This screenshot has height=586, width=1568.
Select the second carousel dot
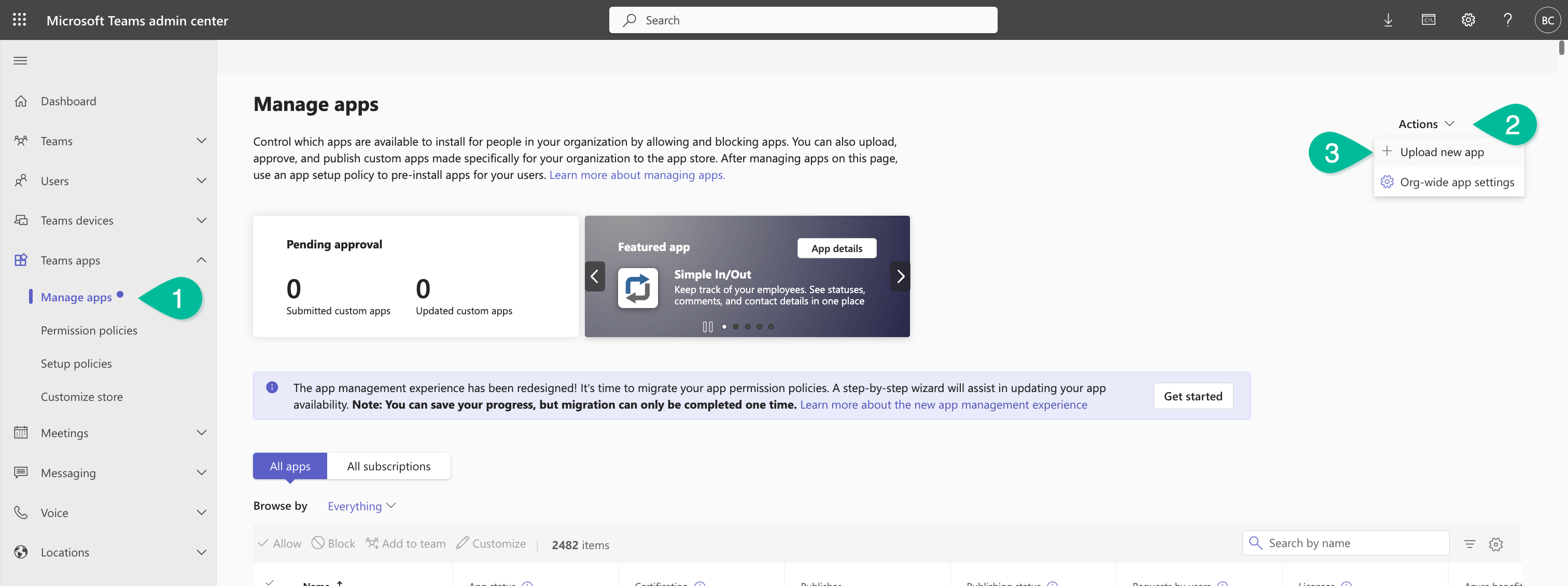click(735, 327)
